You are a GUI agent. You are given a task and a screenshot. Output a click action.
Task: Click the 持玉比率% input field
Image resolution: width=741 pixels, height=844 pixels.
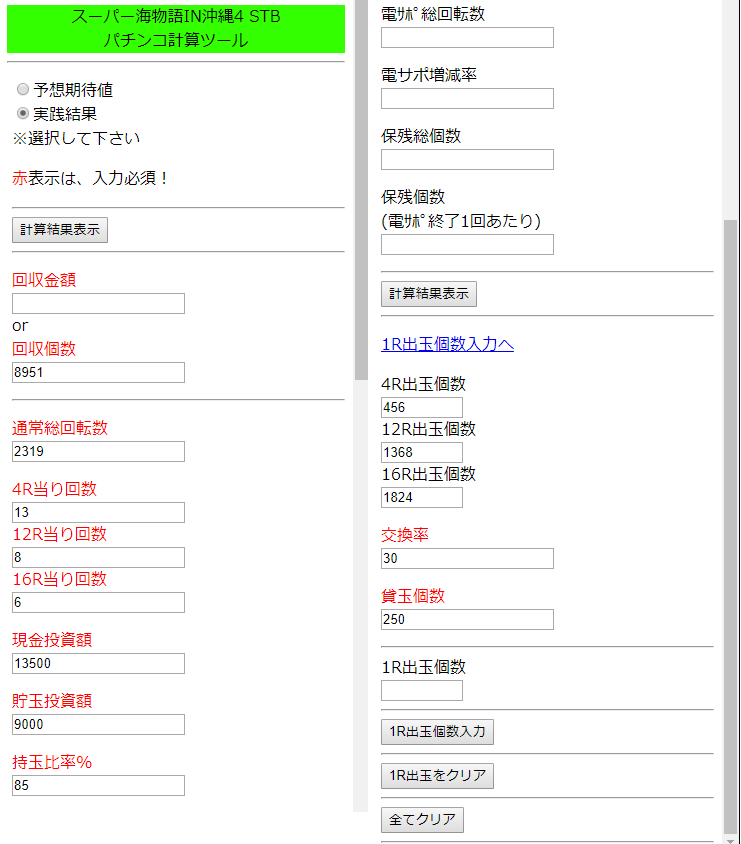pyautogui.click(x=98, y=785)
